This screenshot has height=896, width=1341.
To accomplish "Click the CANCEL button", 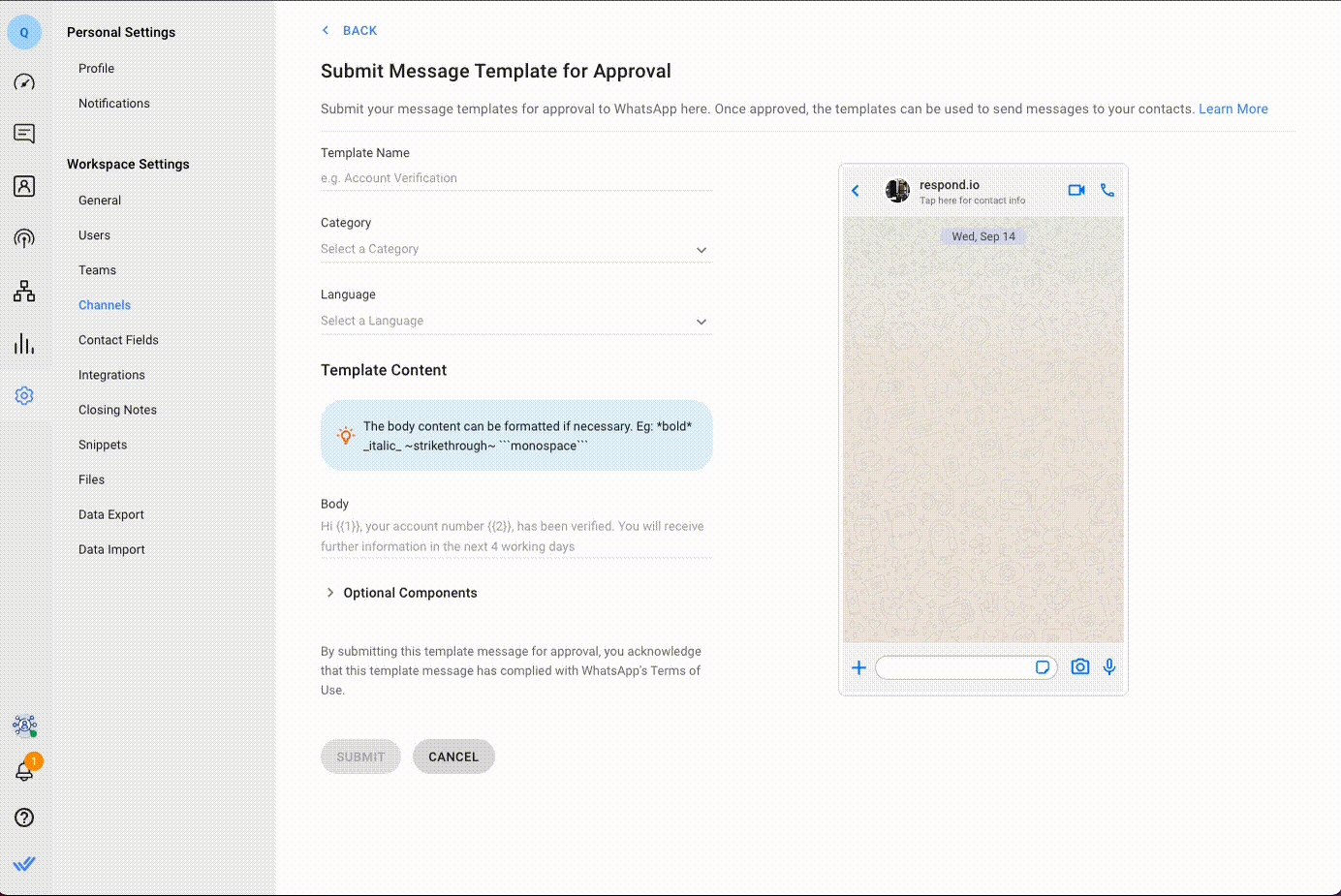I will (453, 757).
